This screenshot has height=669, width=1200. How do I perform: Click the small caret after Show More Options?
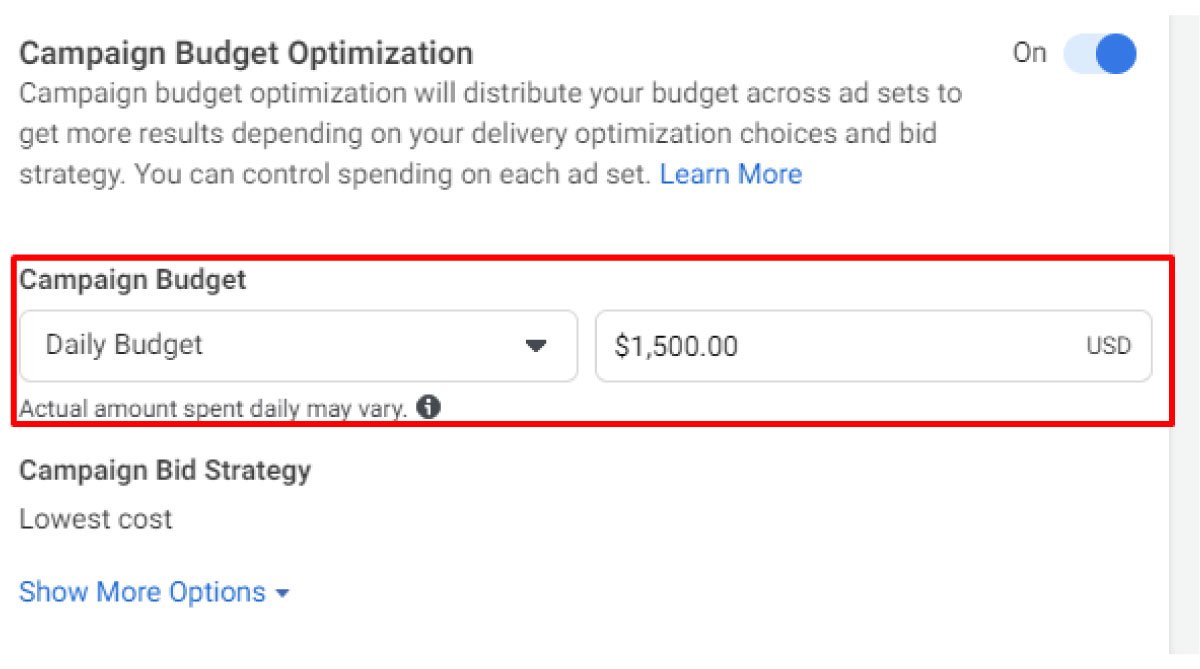point(282,593)
